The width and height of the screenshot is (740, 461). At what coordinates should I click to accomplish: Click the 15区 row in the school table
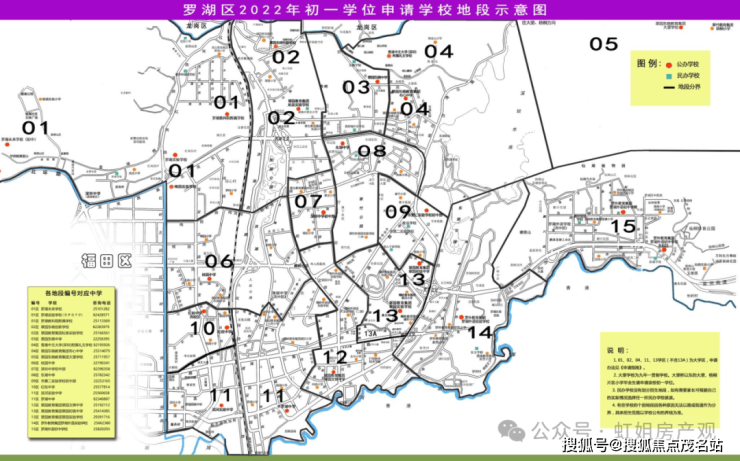[x=71, y=429]
